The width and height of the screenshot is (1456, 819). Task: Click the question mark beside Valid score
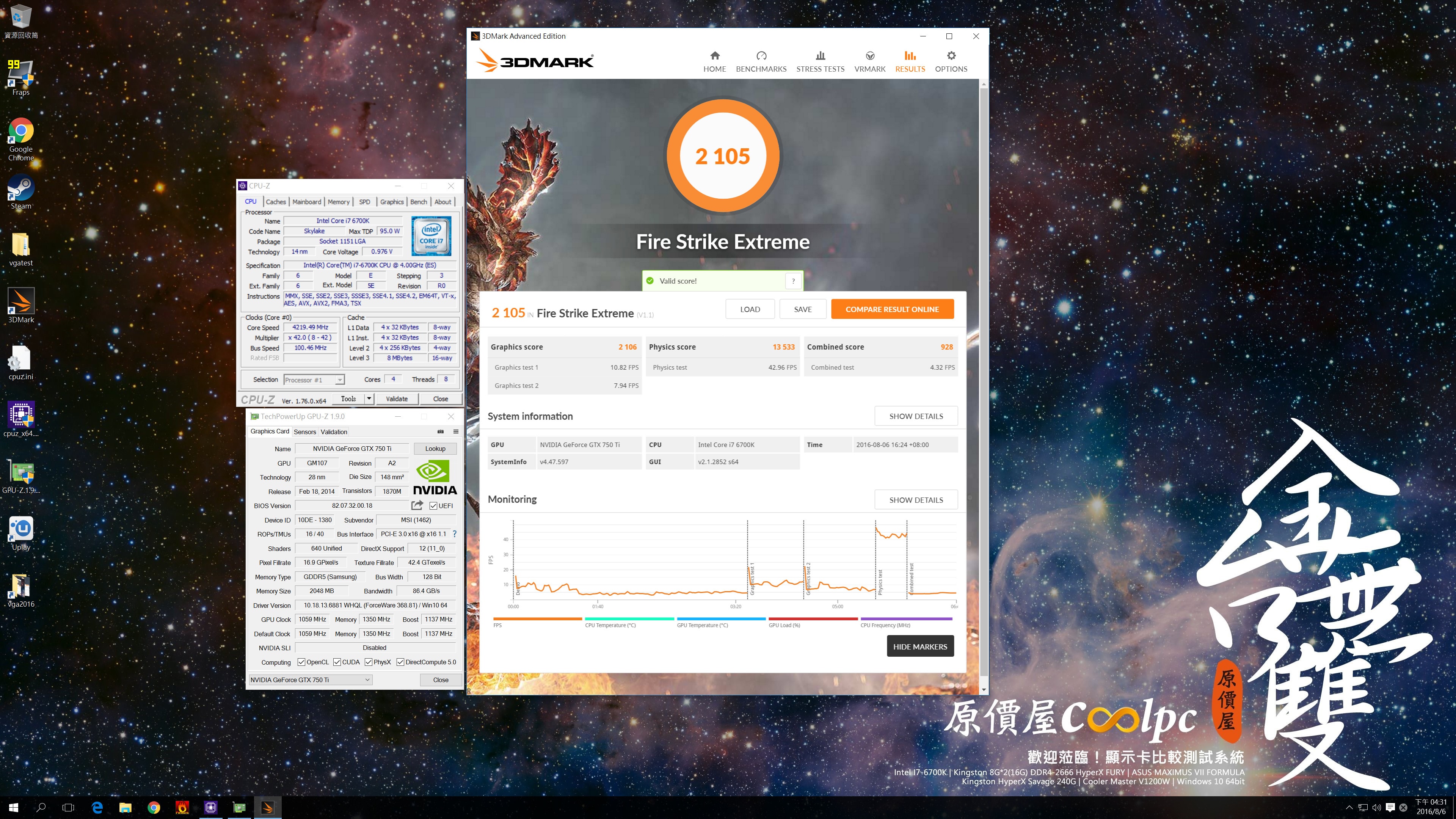point(793,281)
